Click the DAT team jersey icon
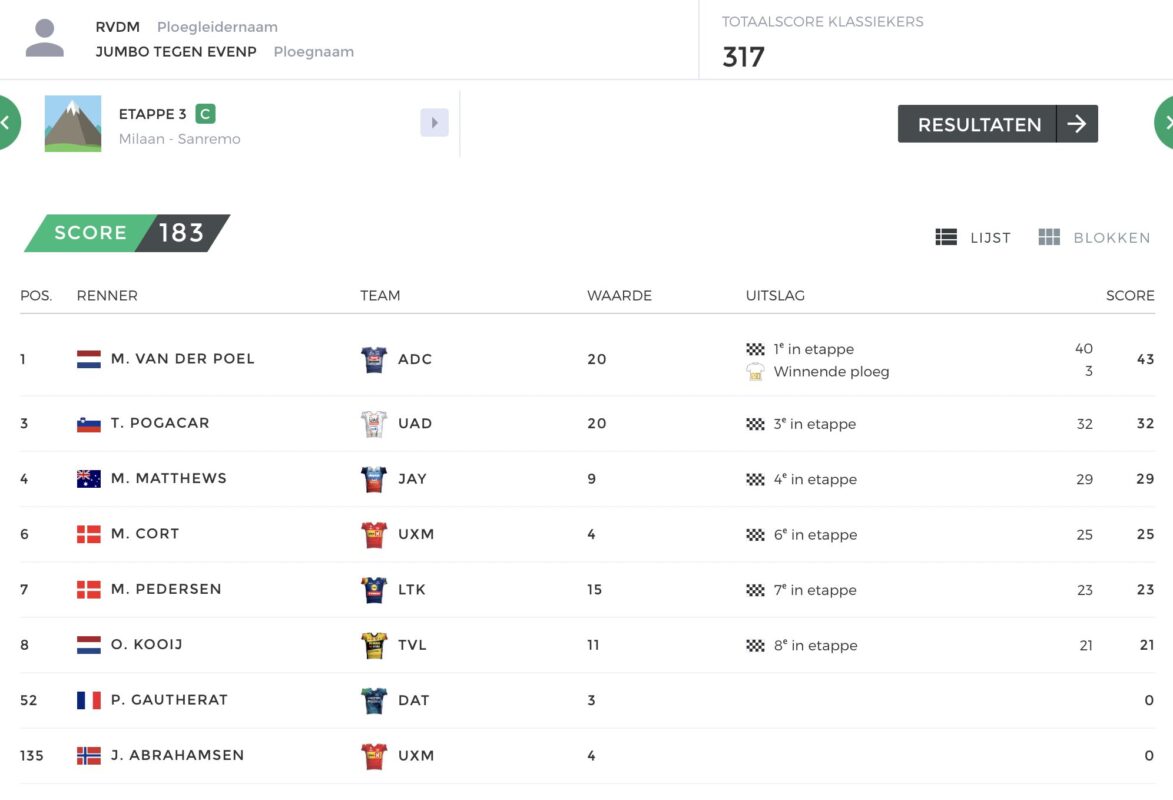1173x800 pixels. (x=374, y=700)
